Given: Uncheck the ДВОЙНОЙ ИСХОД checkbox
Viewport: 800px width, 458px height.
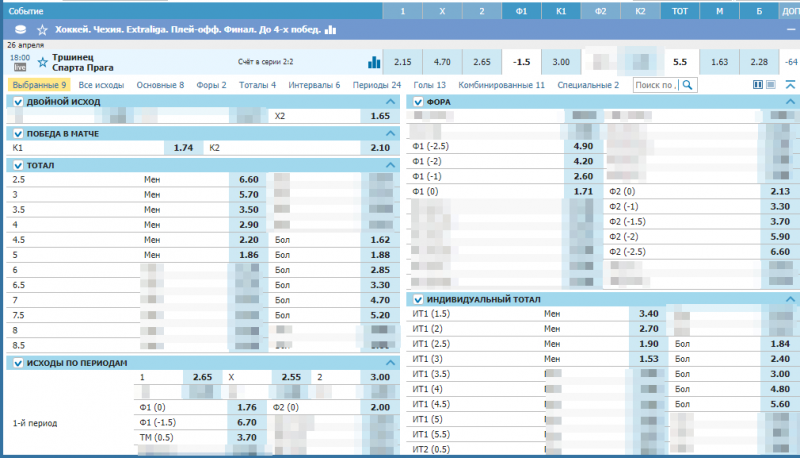Looking at the screenshot, I should (17, 102).
